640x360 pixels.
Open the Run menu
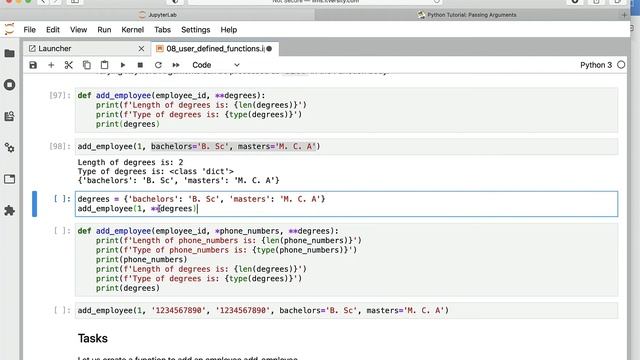point(104,30)
